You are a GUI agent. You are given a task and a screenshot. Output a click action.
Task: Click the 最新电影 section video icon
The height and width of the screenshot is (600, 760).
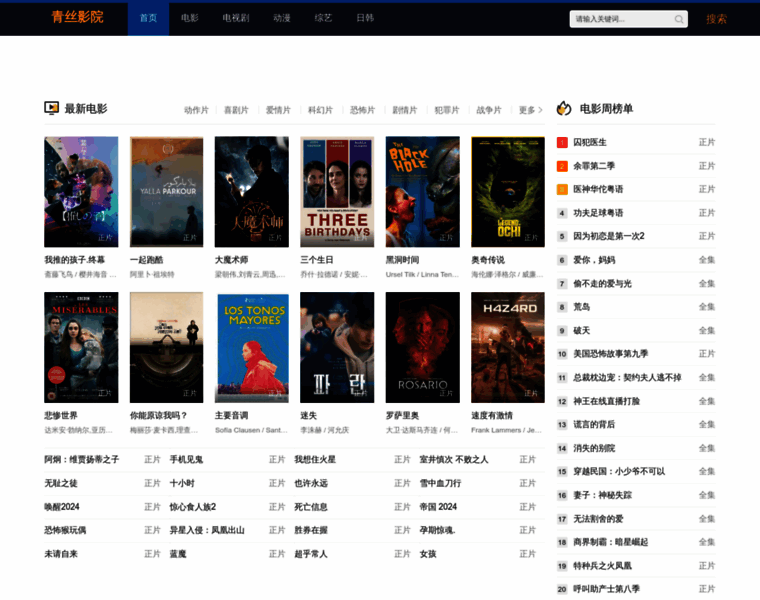pos(51,108)
